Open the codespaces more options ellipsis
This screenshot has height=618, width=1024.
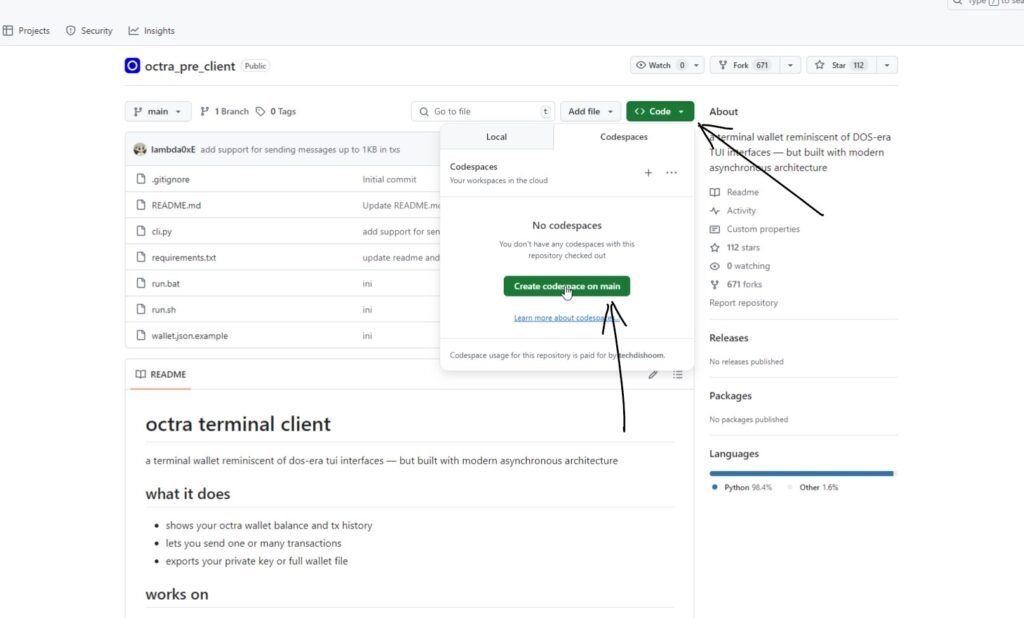(x=671, y=172)
